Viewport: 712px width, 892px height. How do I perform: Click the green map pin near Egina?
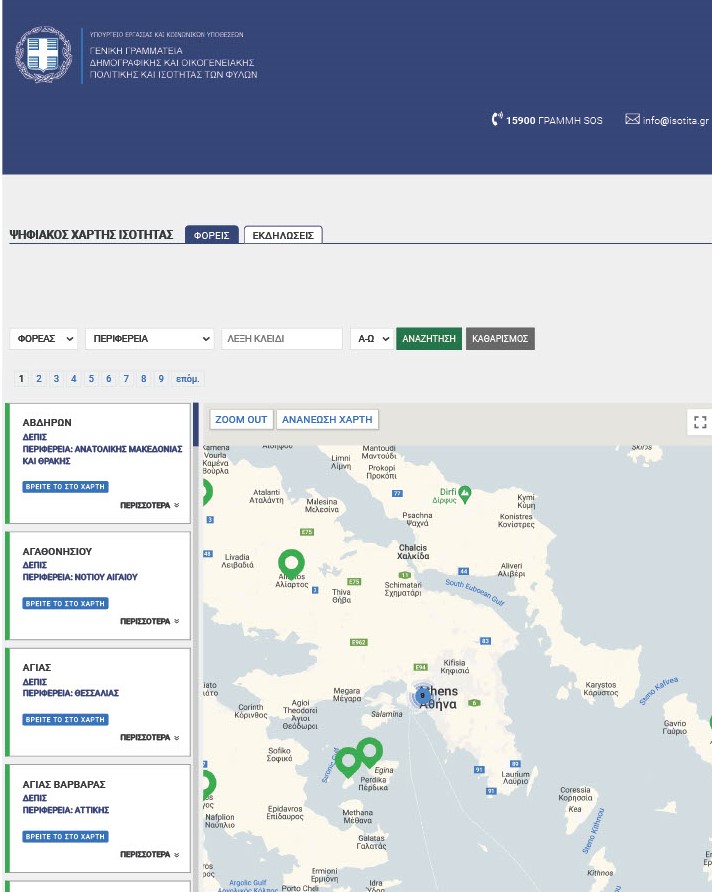(370, 751)
